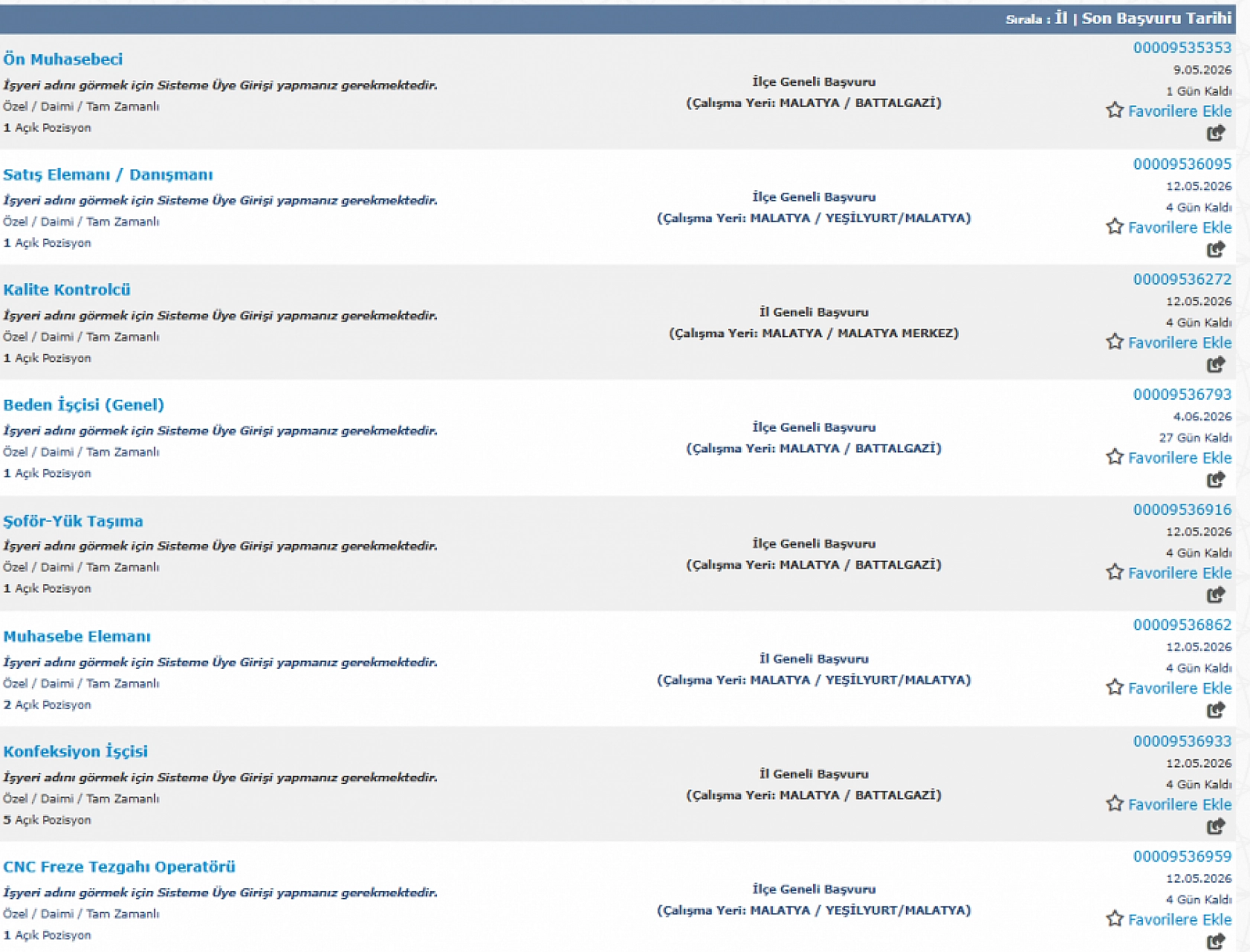The width and height of the screenshot is (1250, 952).
Task: Sort listings by Son Başvuru Tarihi
Action: point(1156,18)
